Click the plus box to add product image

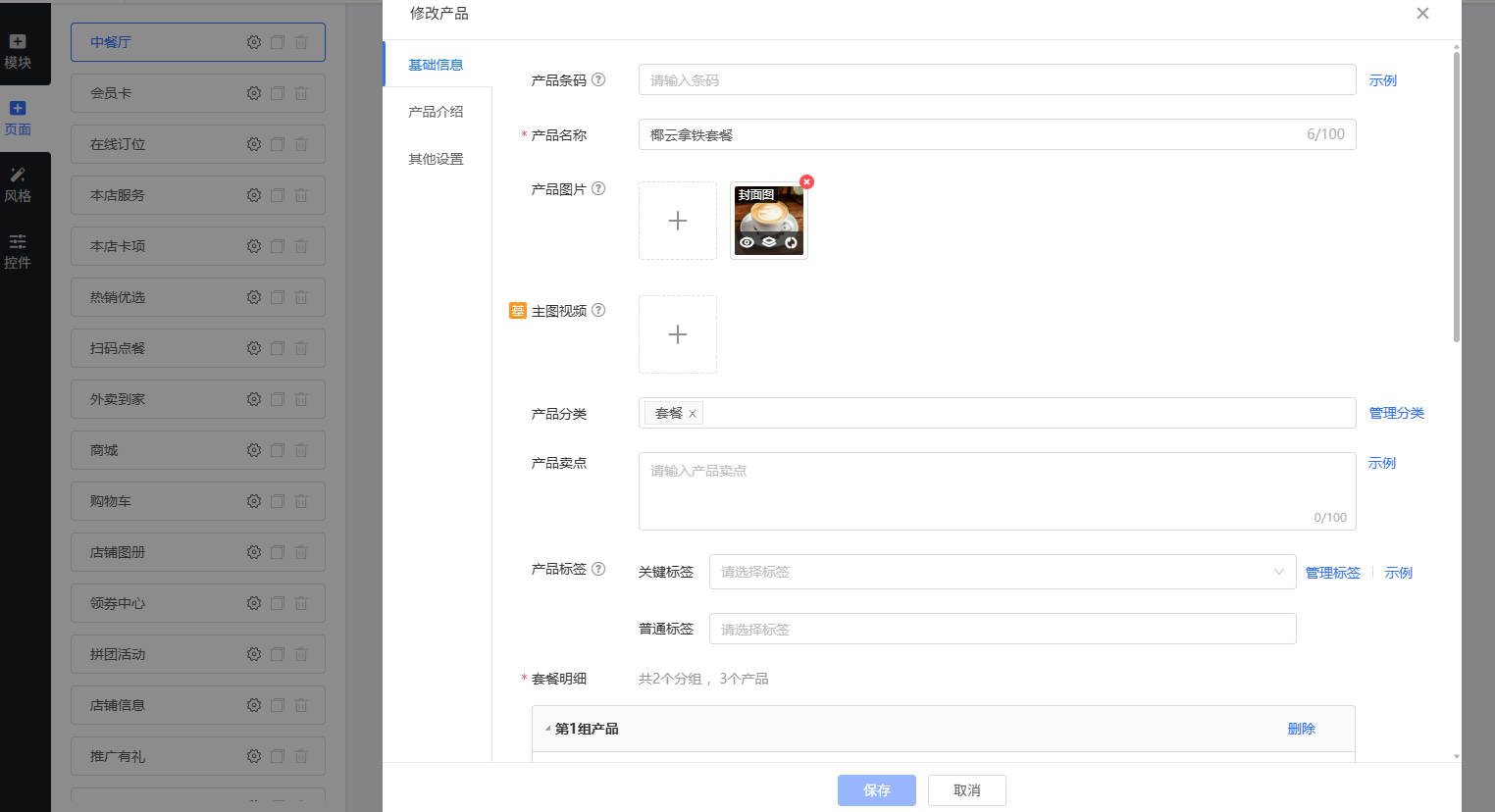click(x=678, y=221)
